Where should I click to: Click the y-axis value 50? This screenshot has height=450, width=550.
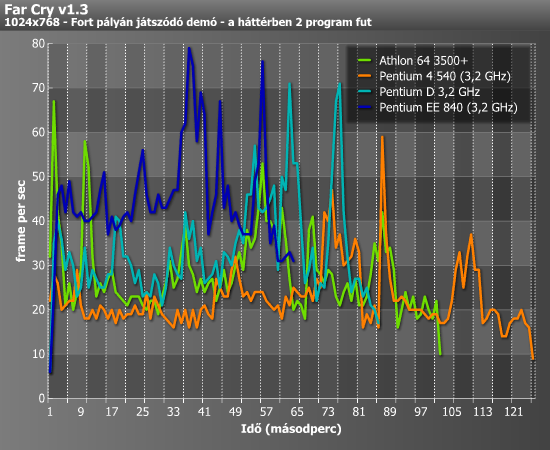coord(38,177)
